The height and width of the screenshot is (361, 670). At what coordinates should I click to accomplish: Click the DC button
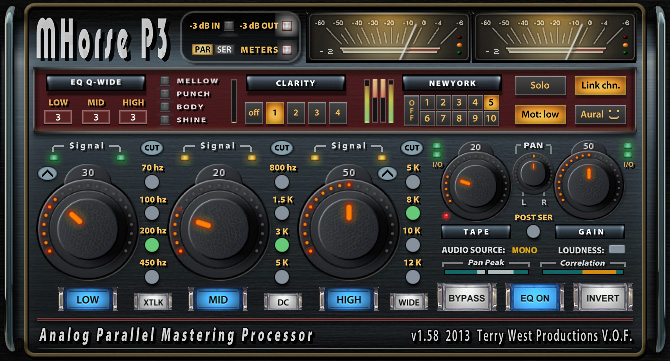tap(283, 302)
